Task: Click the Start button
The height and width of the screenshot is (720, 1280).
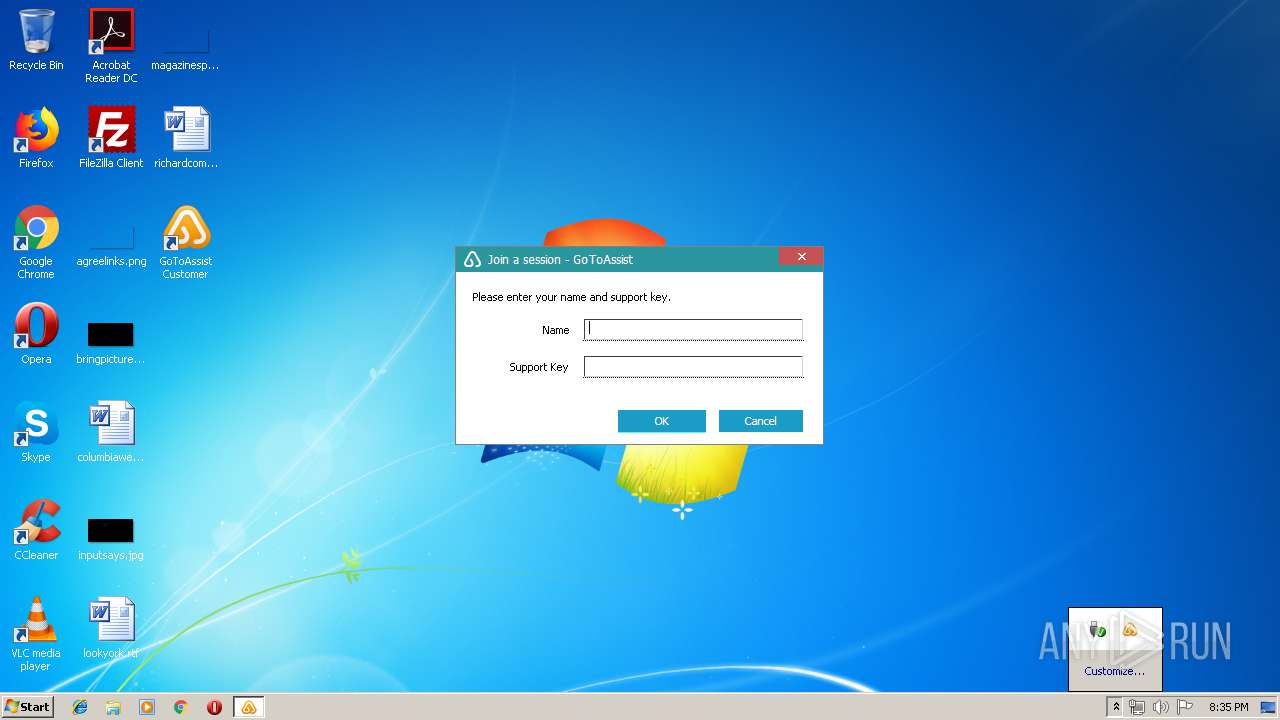Action: click(28, 707)
